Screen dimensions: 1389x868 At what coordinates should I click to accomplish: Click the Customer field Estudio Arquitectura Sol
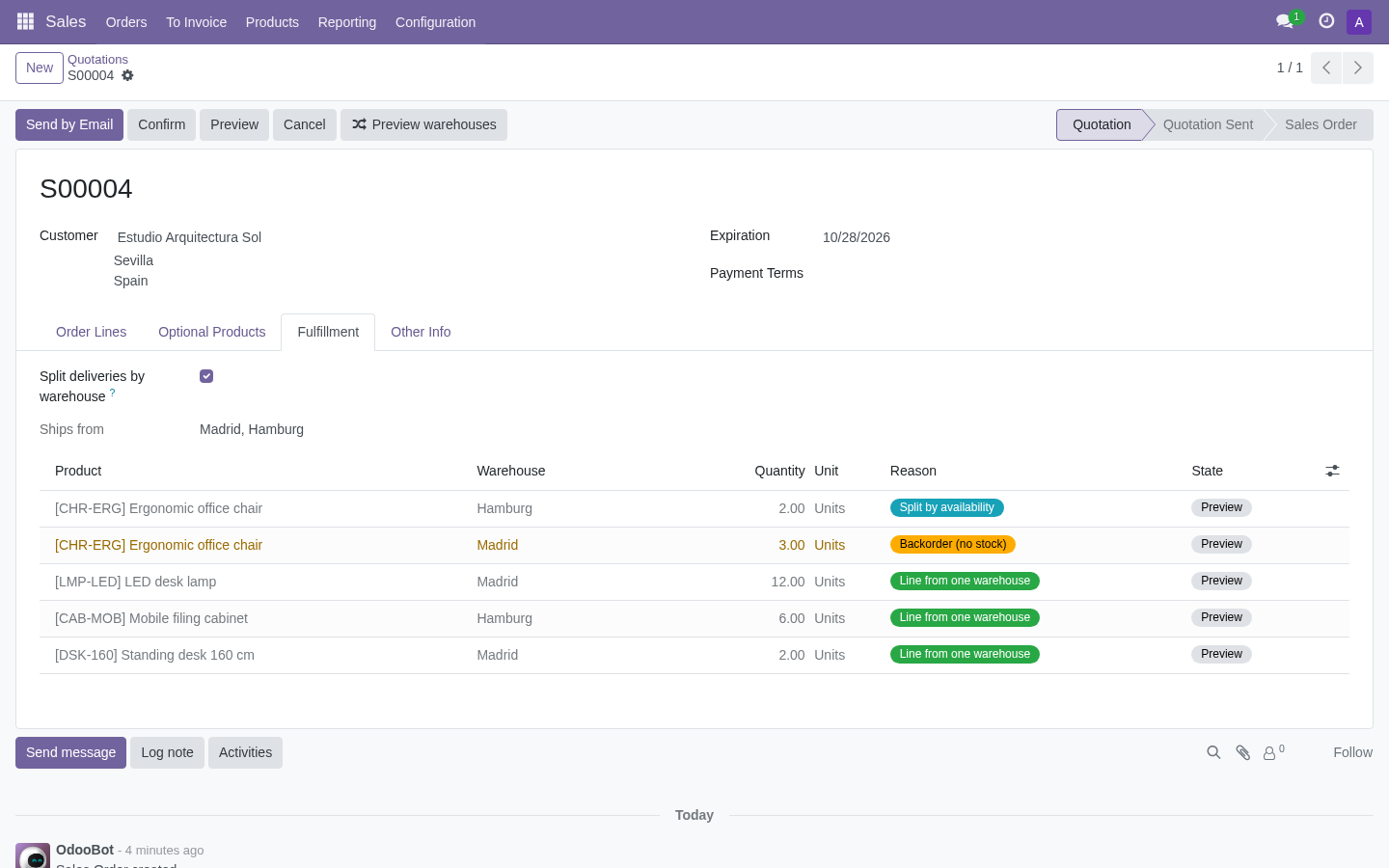coord(189,237)
